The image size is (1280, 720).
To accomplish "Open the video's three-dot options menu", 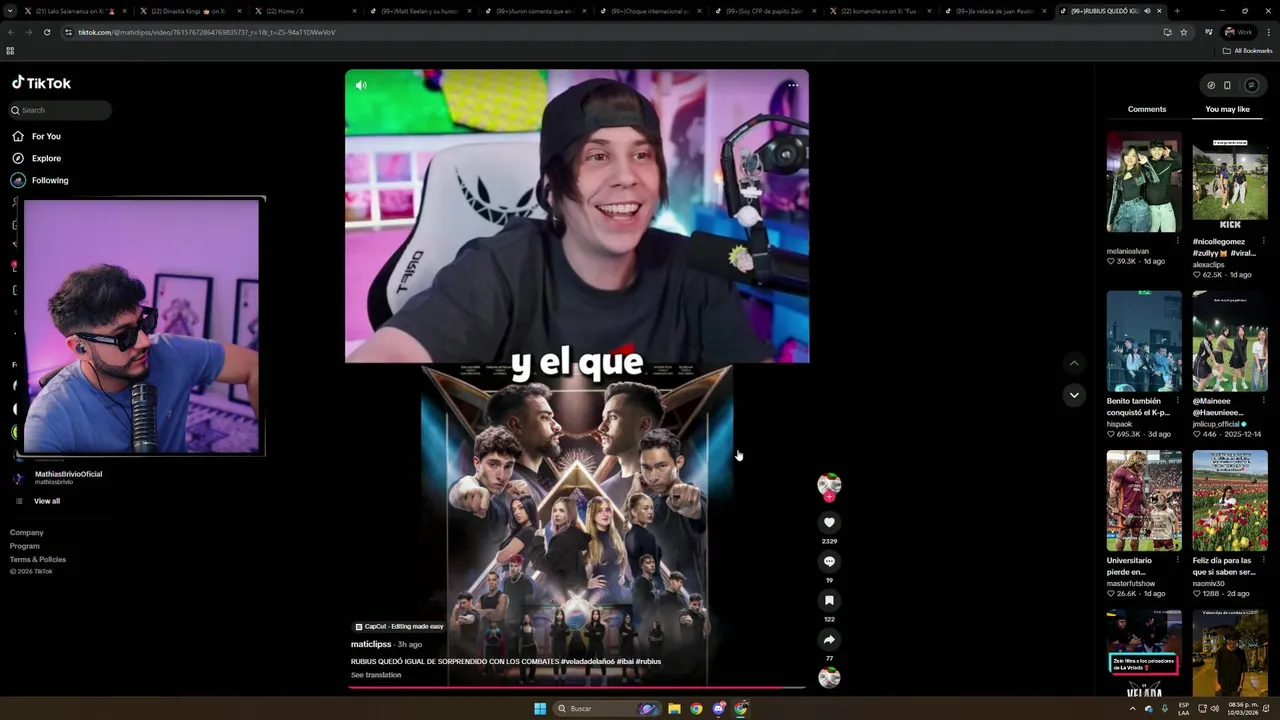I will tap(793, 85).
